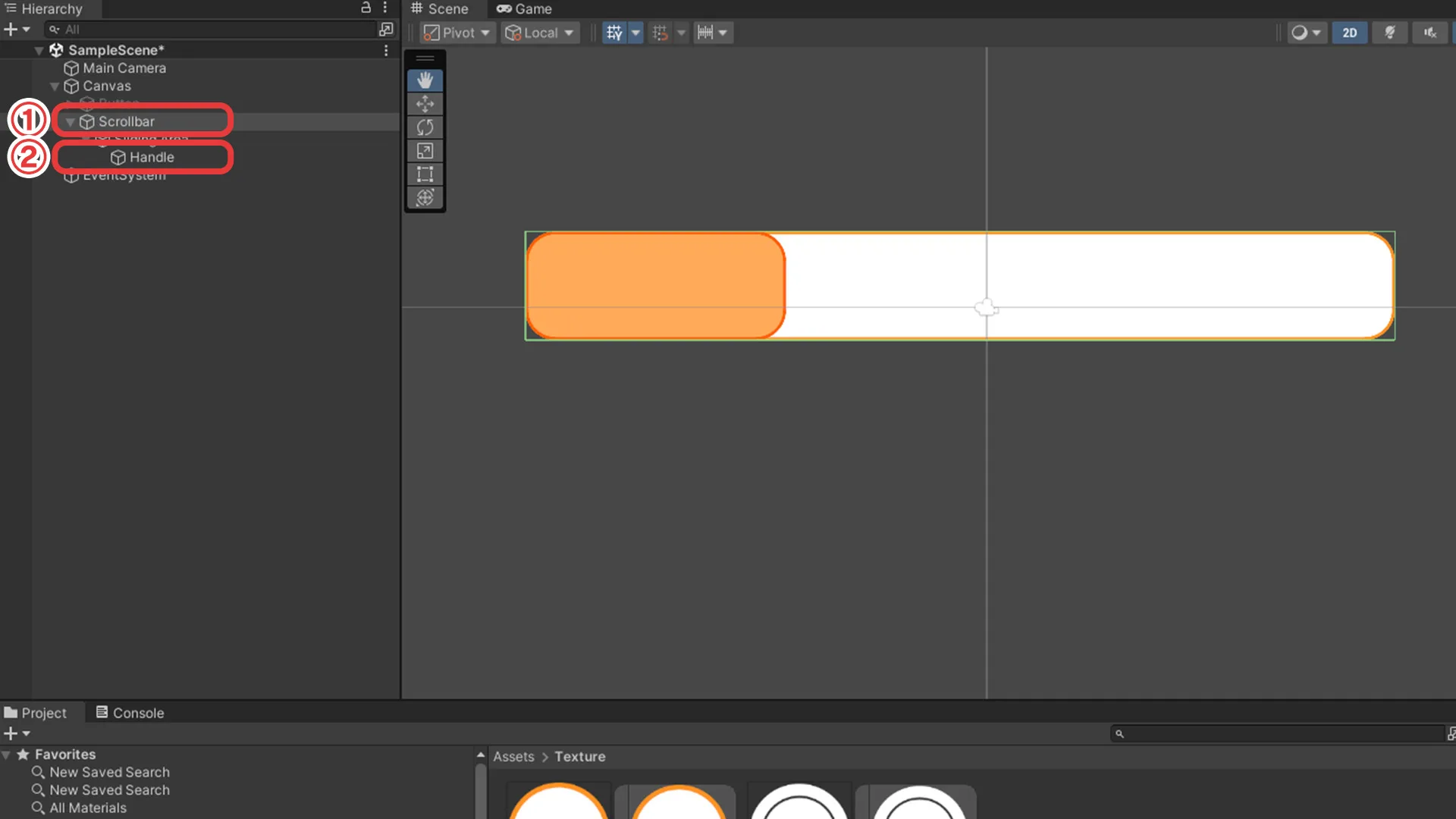This screenshot has width=1456, height=819.
Task: Click the scene tool overlay drag handle
Action: point(425,58)
